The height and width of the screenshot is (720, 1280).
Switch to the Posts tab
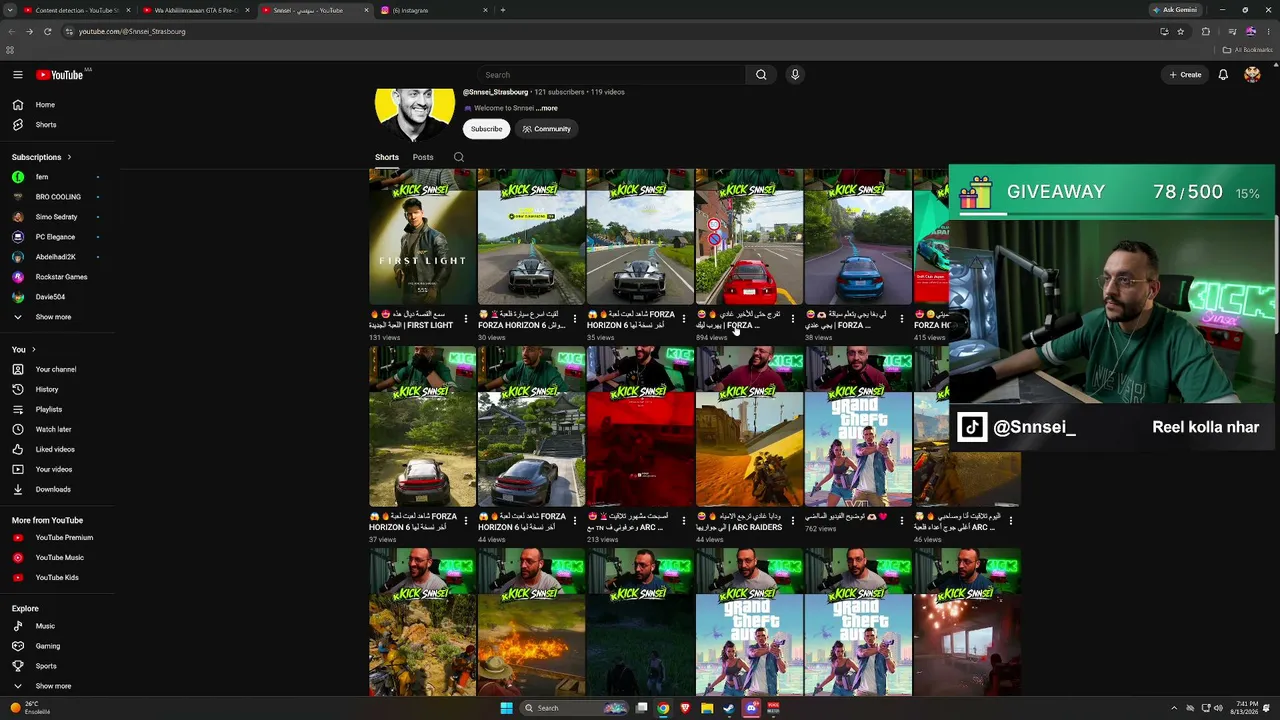[x=423, y=157]
